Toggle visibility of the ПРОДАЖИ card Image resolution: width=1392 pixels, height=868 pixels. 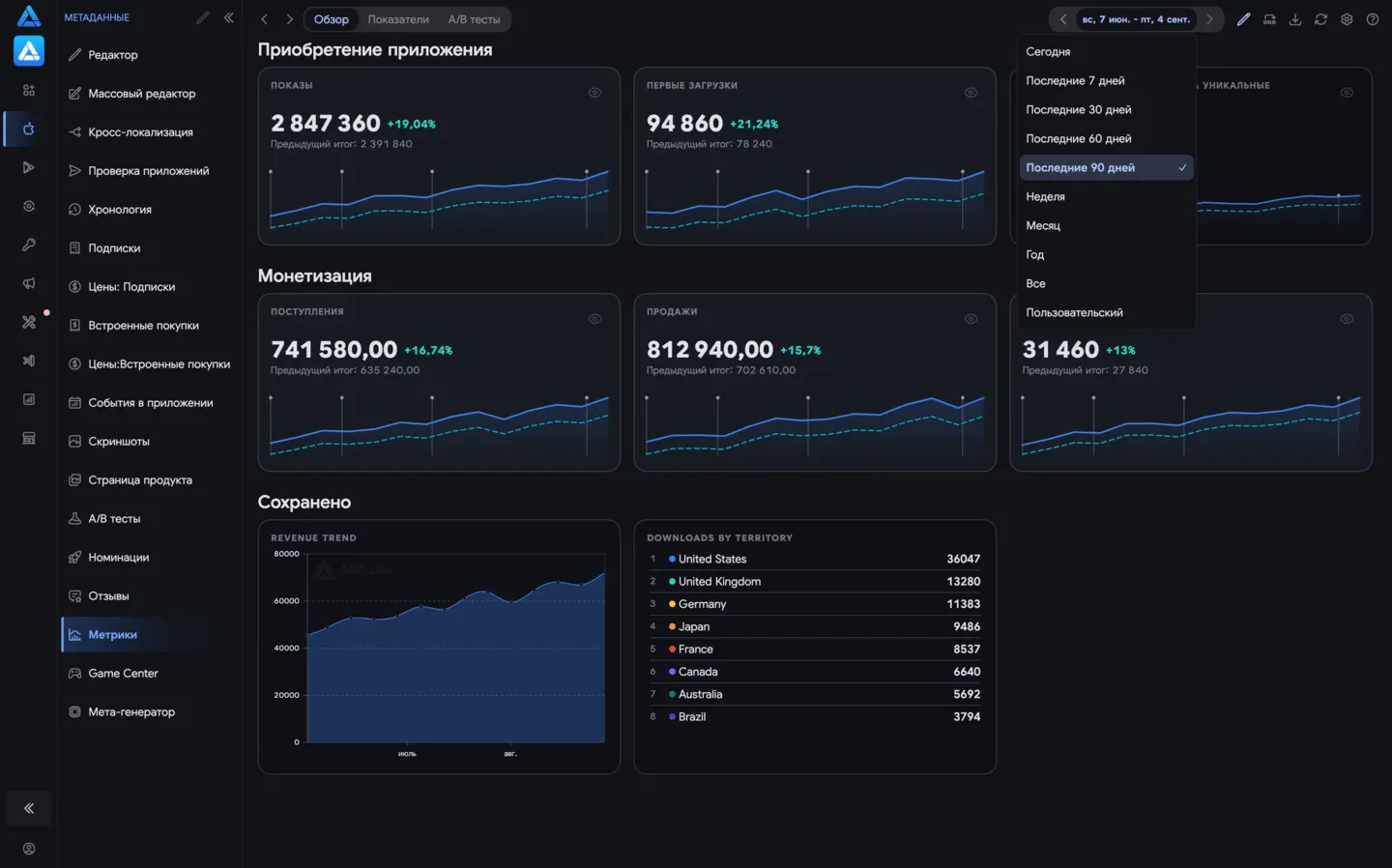tap(971, 319)
